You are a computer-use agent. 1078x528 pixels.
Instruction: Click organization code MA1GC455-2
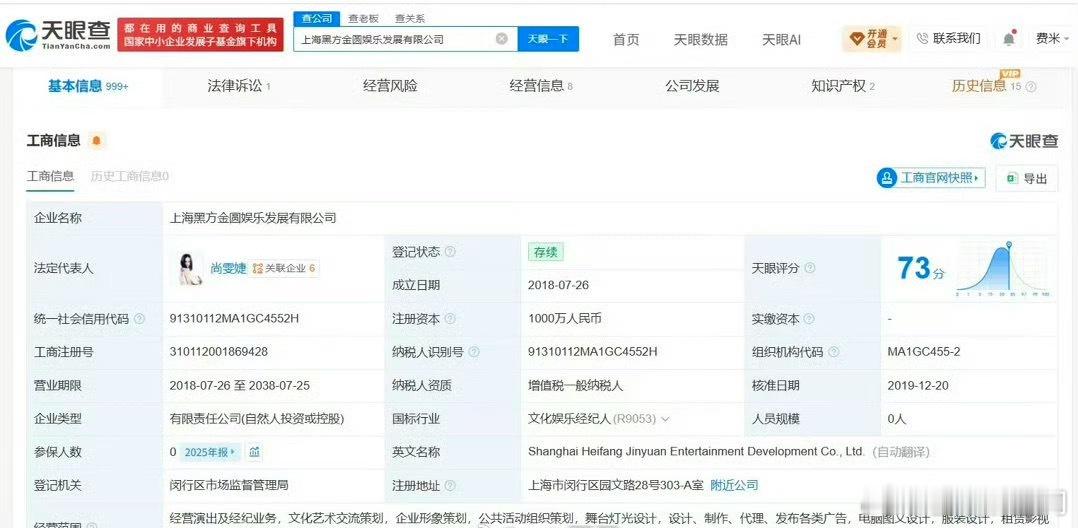pyautogui.click(x=924, y=352)
